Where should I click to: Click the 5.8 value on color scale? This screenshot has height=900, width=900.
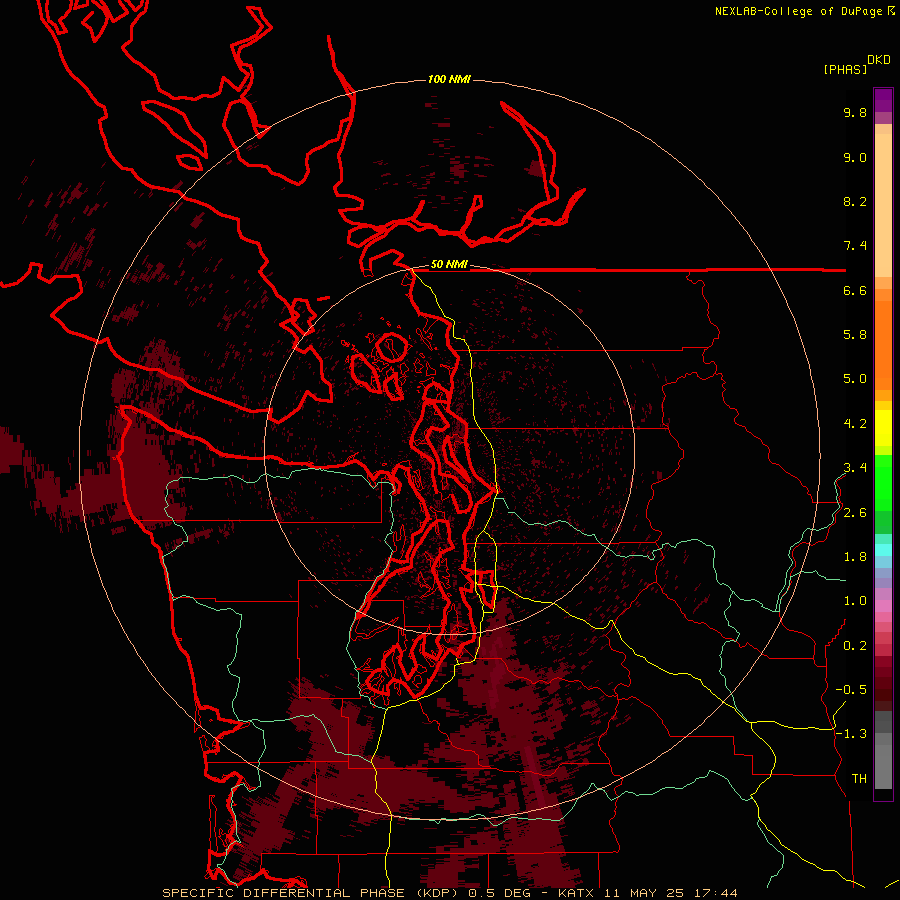coord(855,335)
